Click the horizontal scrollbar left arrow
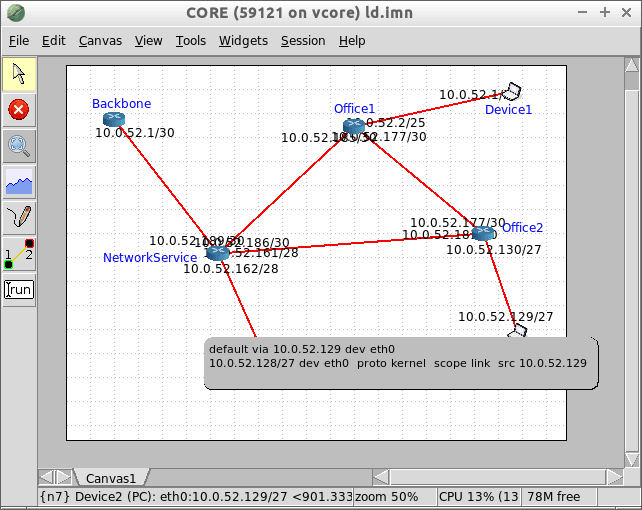Image resolution: width=642 pixels, height=510 pixels. click(x=381, y=477)
